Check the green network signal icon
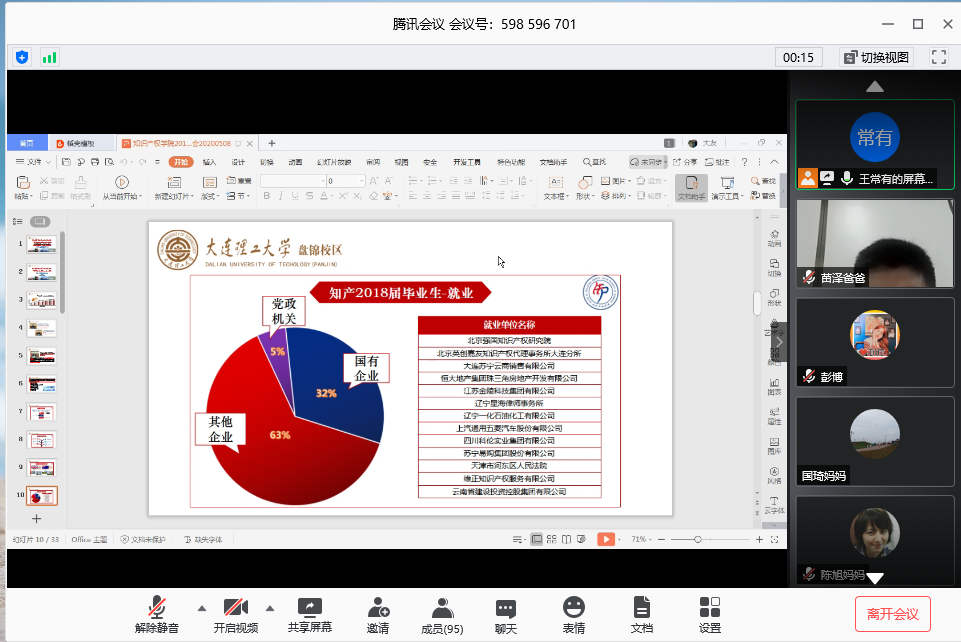Viewport: 961px width, 642px height. [x=49, y=57]
